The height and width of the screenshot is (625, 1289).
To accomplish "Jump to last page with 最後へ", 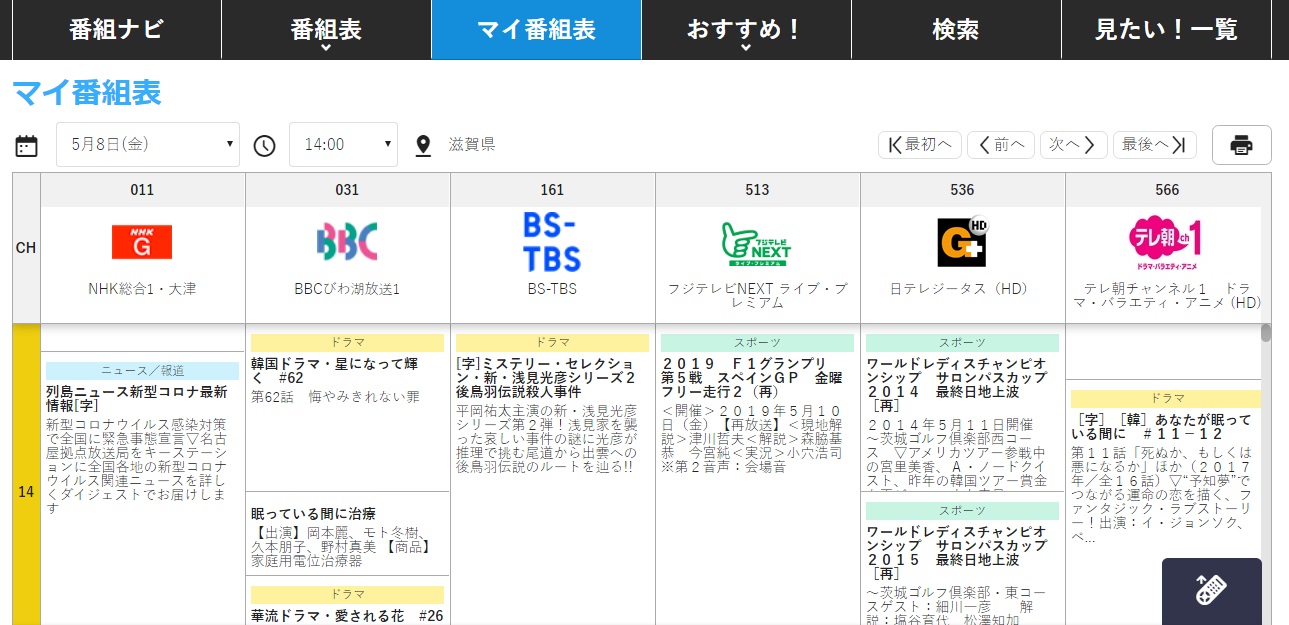I will (1155, 145).
